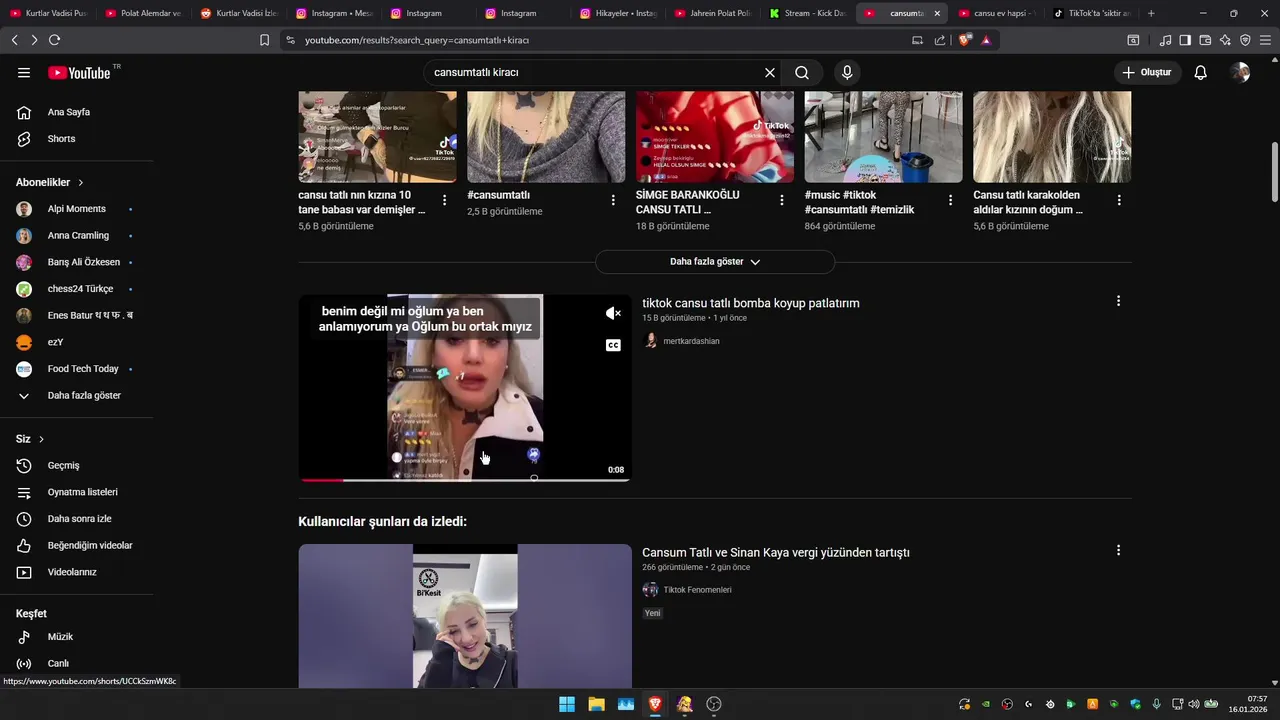This screenshot has height=720, width=1280.
Task: Open the browser main menu
Action: click(x=1265, y=40)
